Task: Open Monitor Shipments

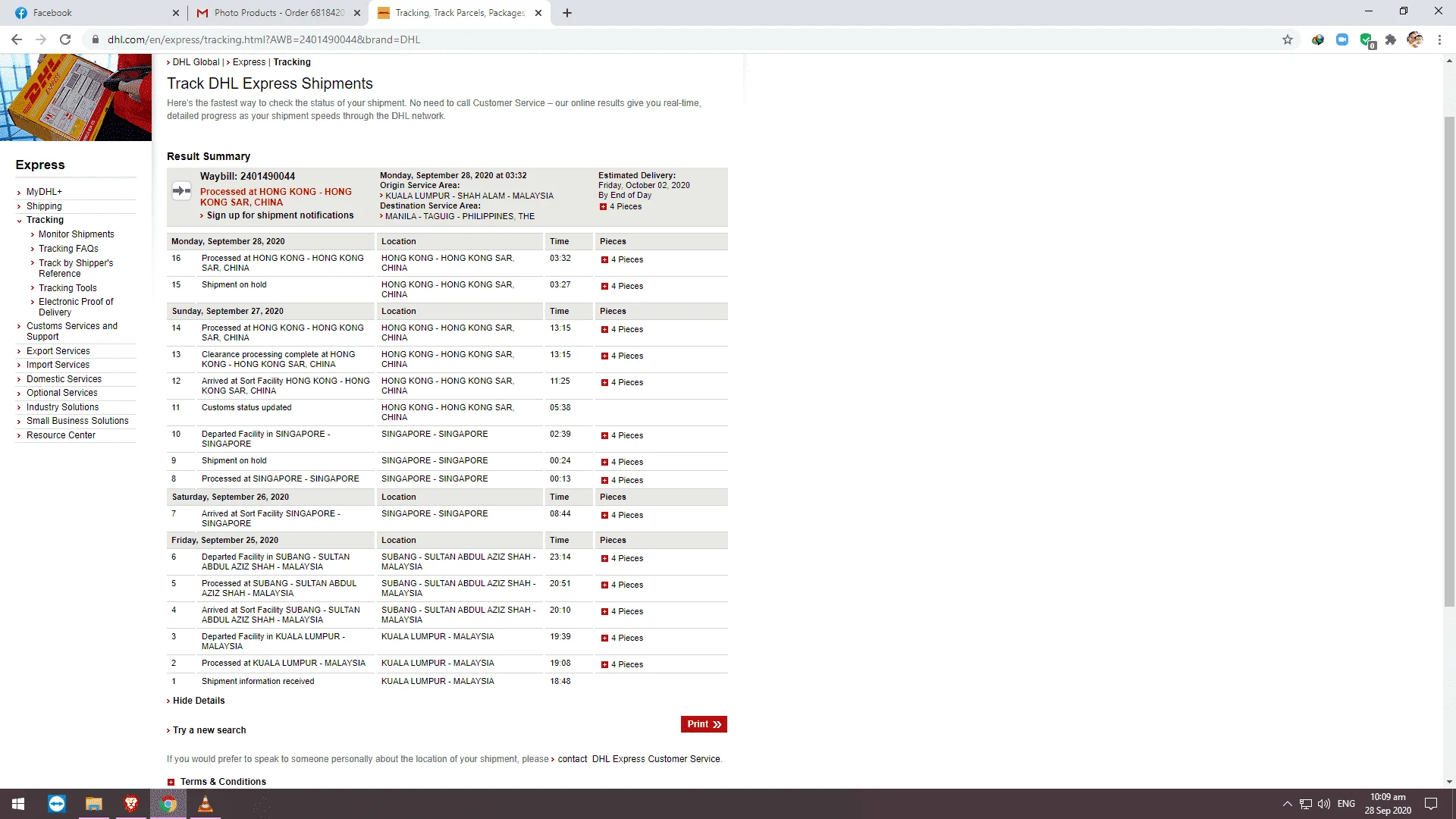Action: (x=77, y=234)
